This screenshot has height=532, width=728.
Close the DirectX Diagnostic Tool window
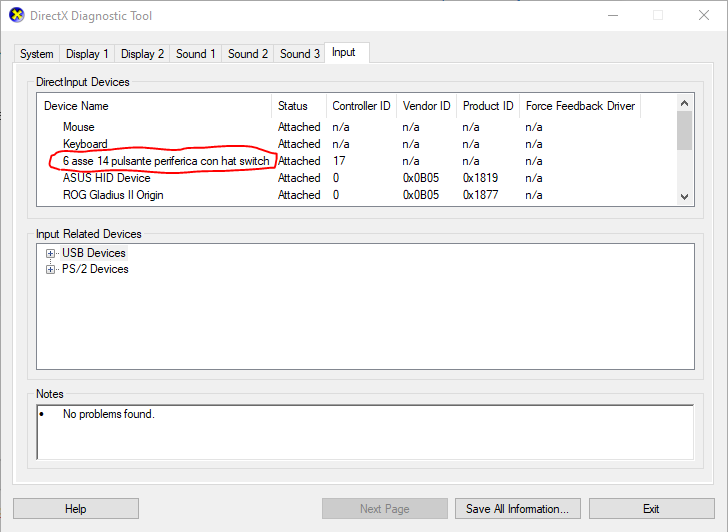click(704, 15)
